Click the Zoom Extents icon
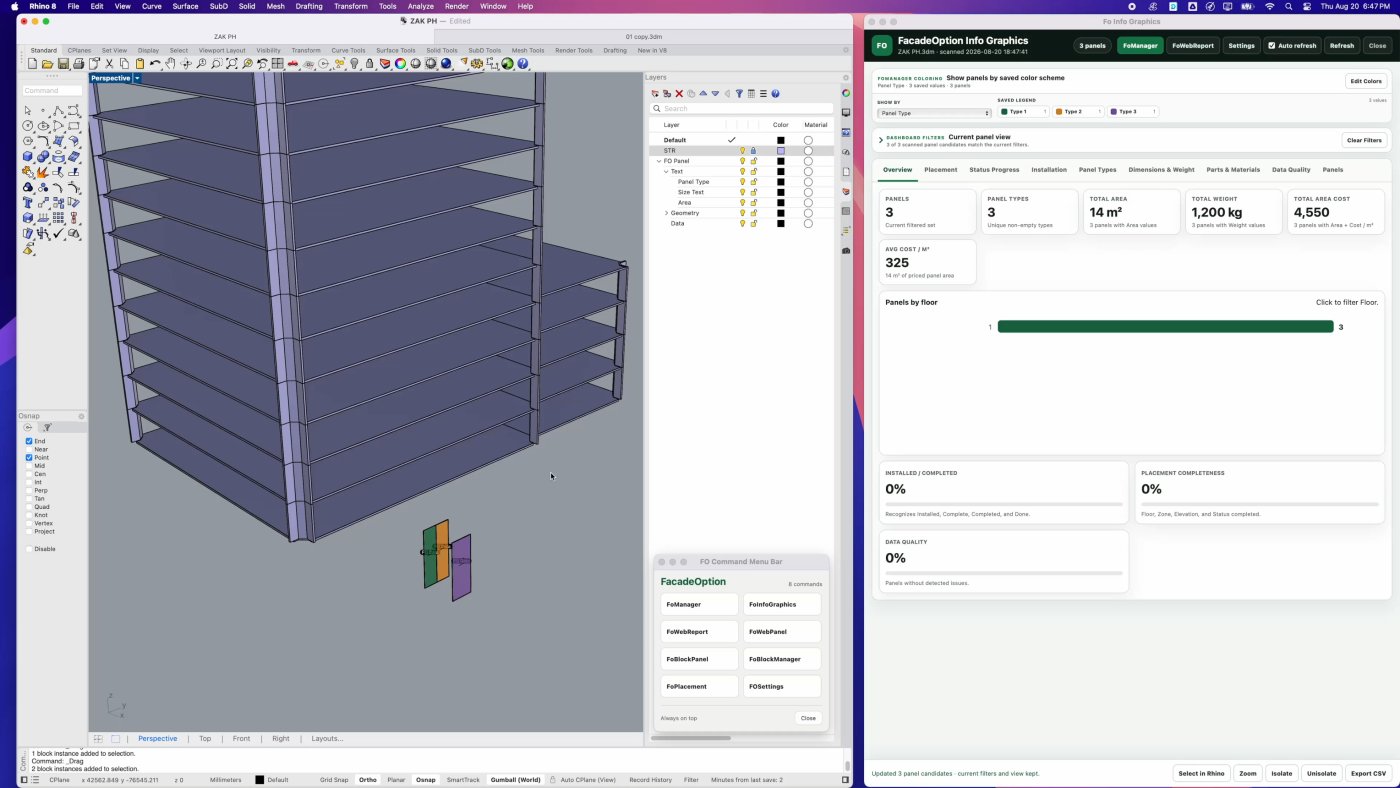1400x788 pixels. 232,64
